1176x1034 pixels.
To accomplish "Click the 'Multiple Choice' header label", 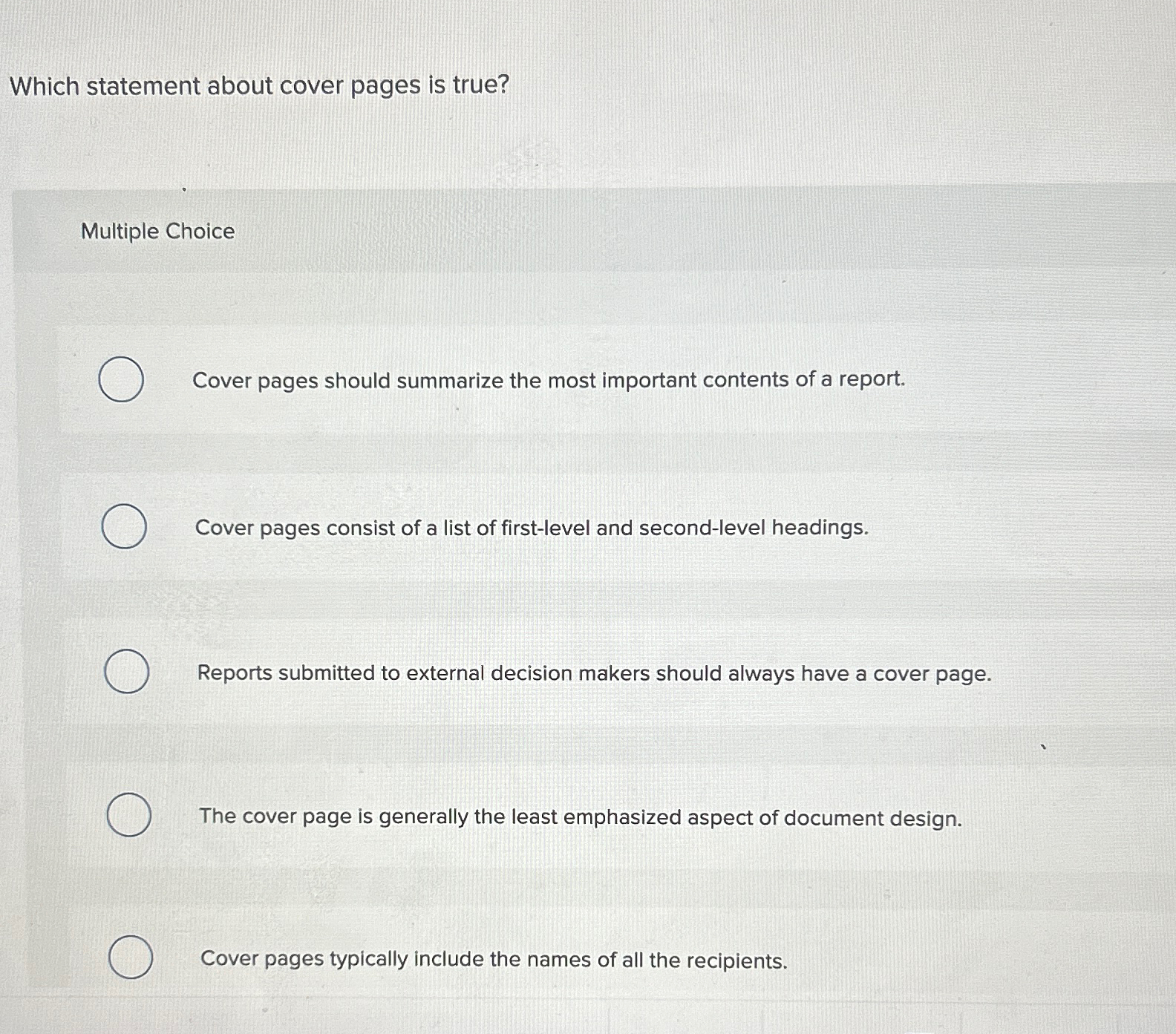I will click(x=156, y=232).
